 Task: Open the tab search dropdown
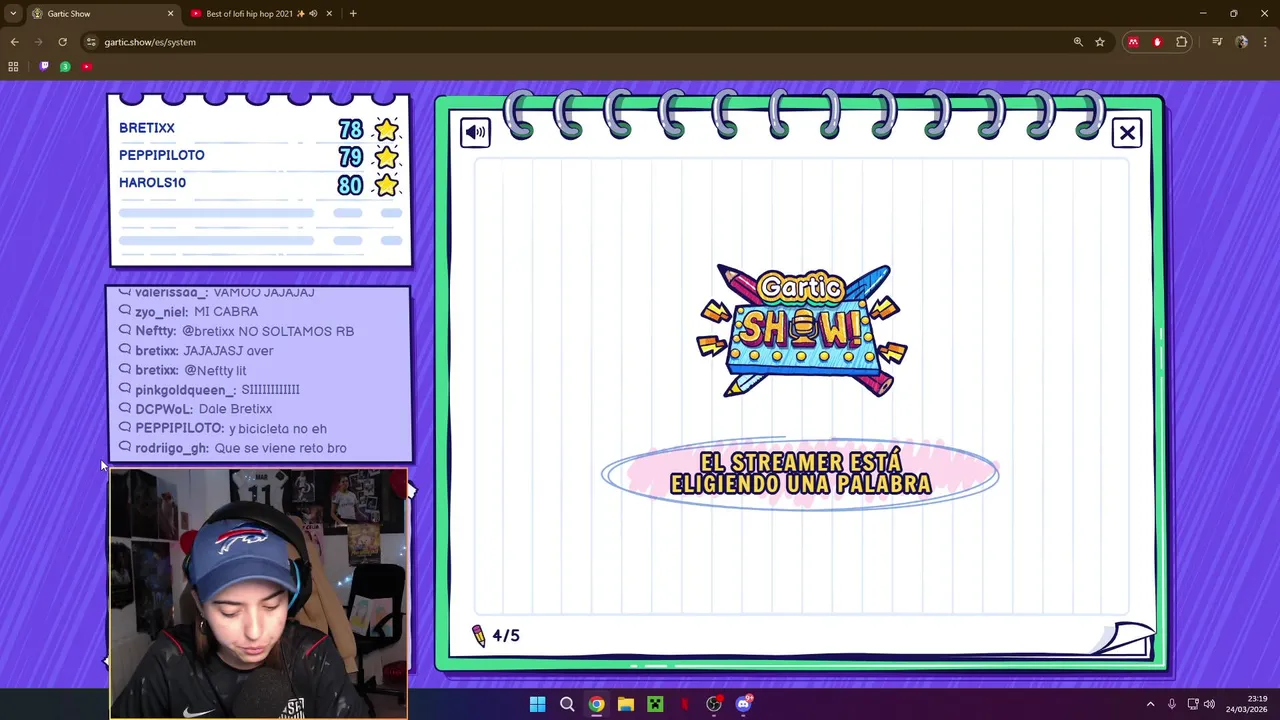point(13,13)
